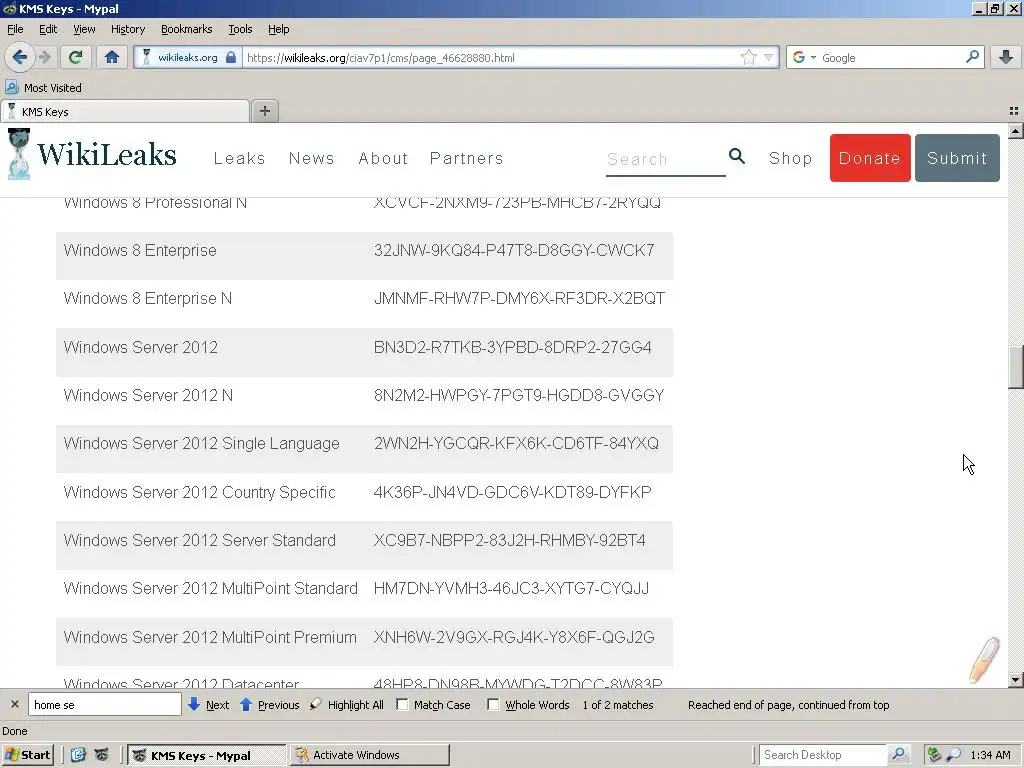Image resolution: width=1024 pixels, height=768 pixels.
Task: Click the address bar URL field
Action: (490, 57)
